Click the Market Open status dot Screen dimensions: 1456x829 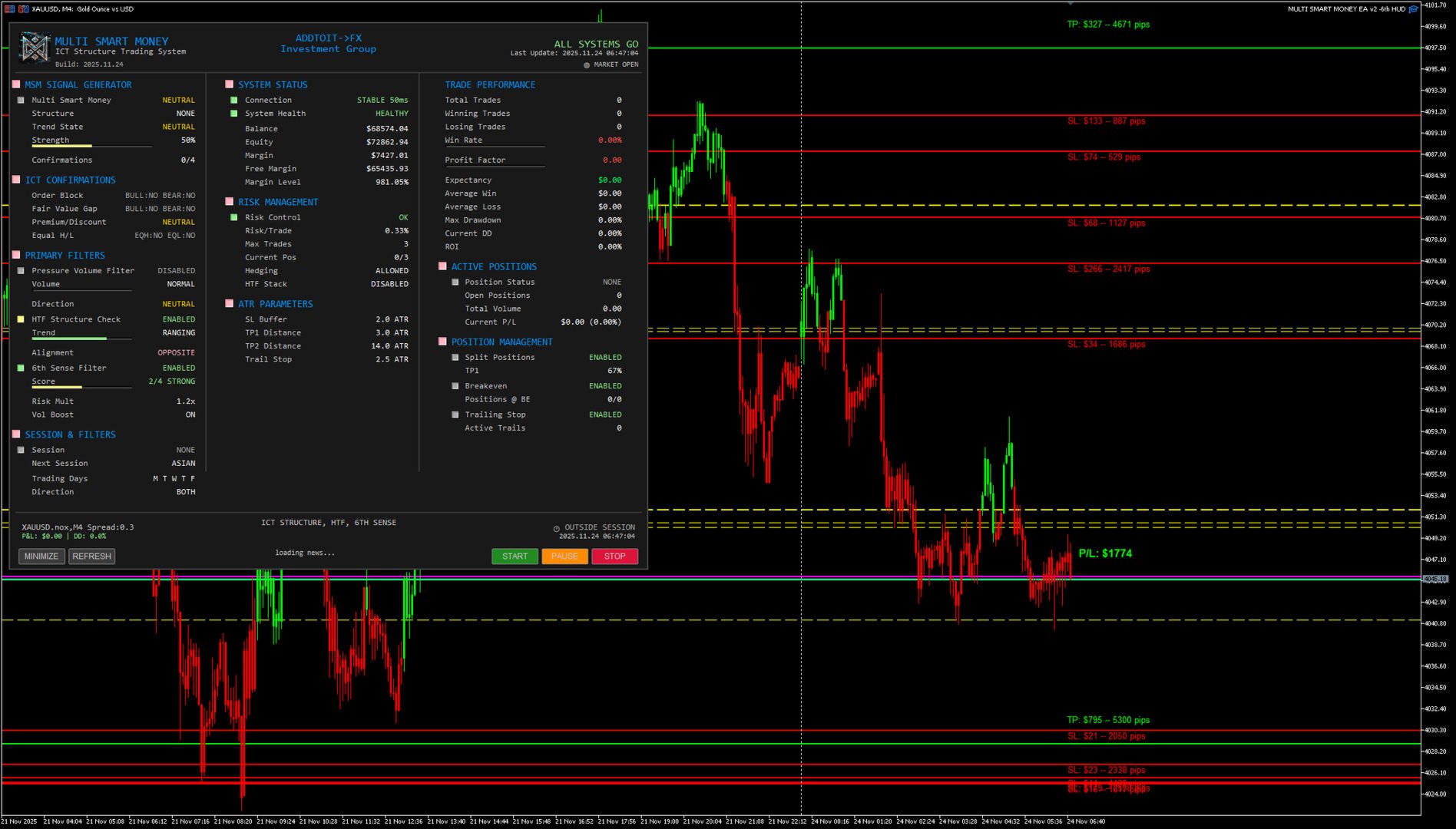[587, 65]
